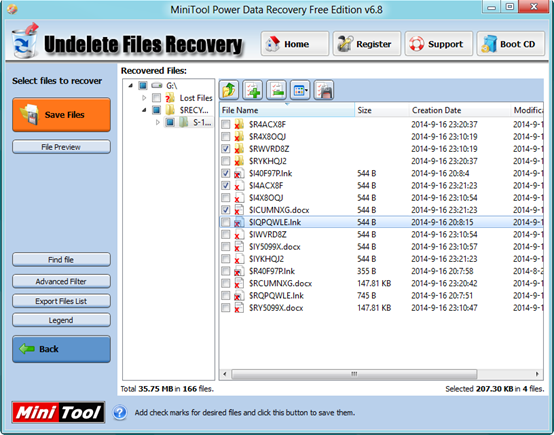The width and height of the screenshot is (554, 435).
Task: Click the 355 B size cell
Action: pos(366,271)
